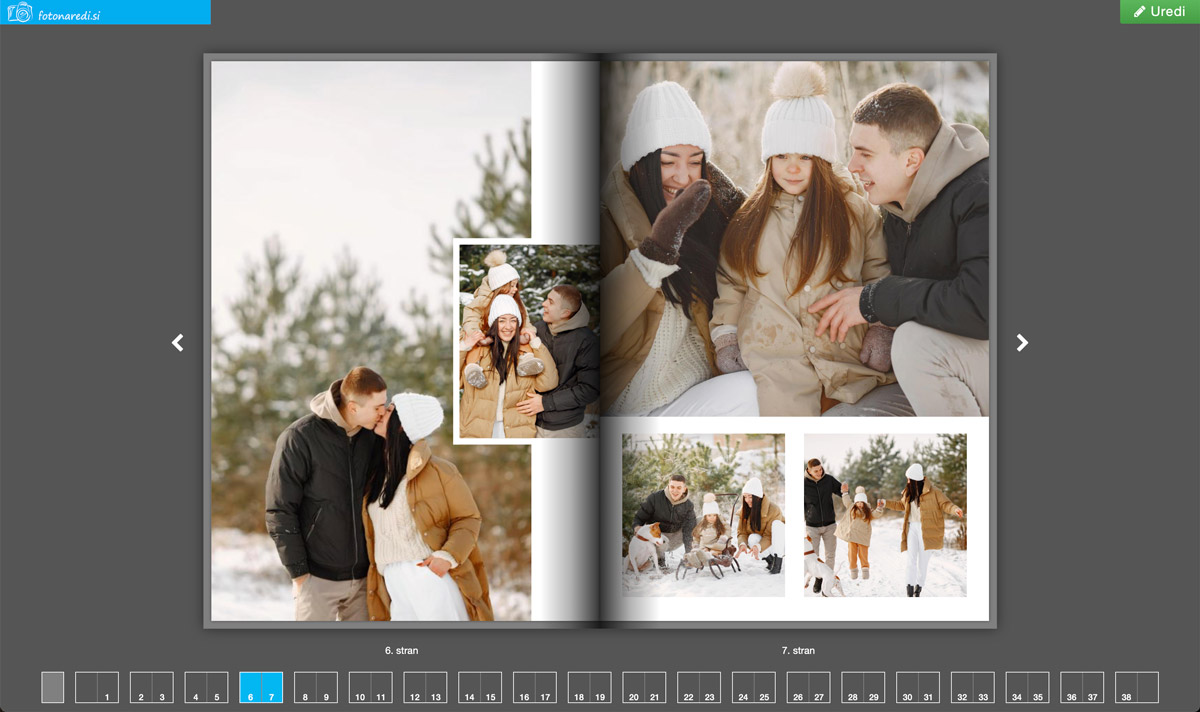Navigate to pages 10-11 spread thumbnail
Screen dimensions: 1200x712
click(370, 687)
